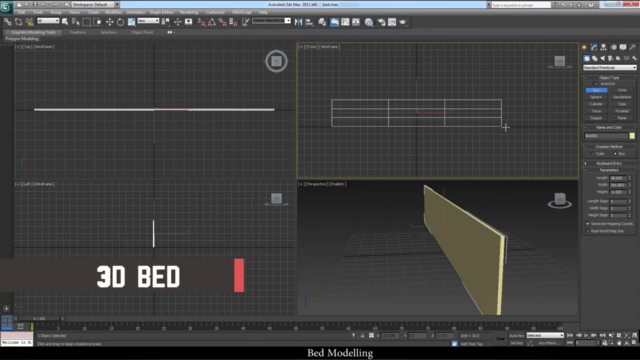Open the Create Selection Set dropdown

pos(271,21)
